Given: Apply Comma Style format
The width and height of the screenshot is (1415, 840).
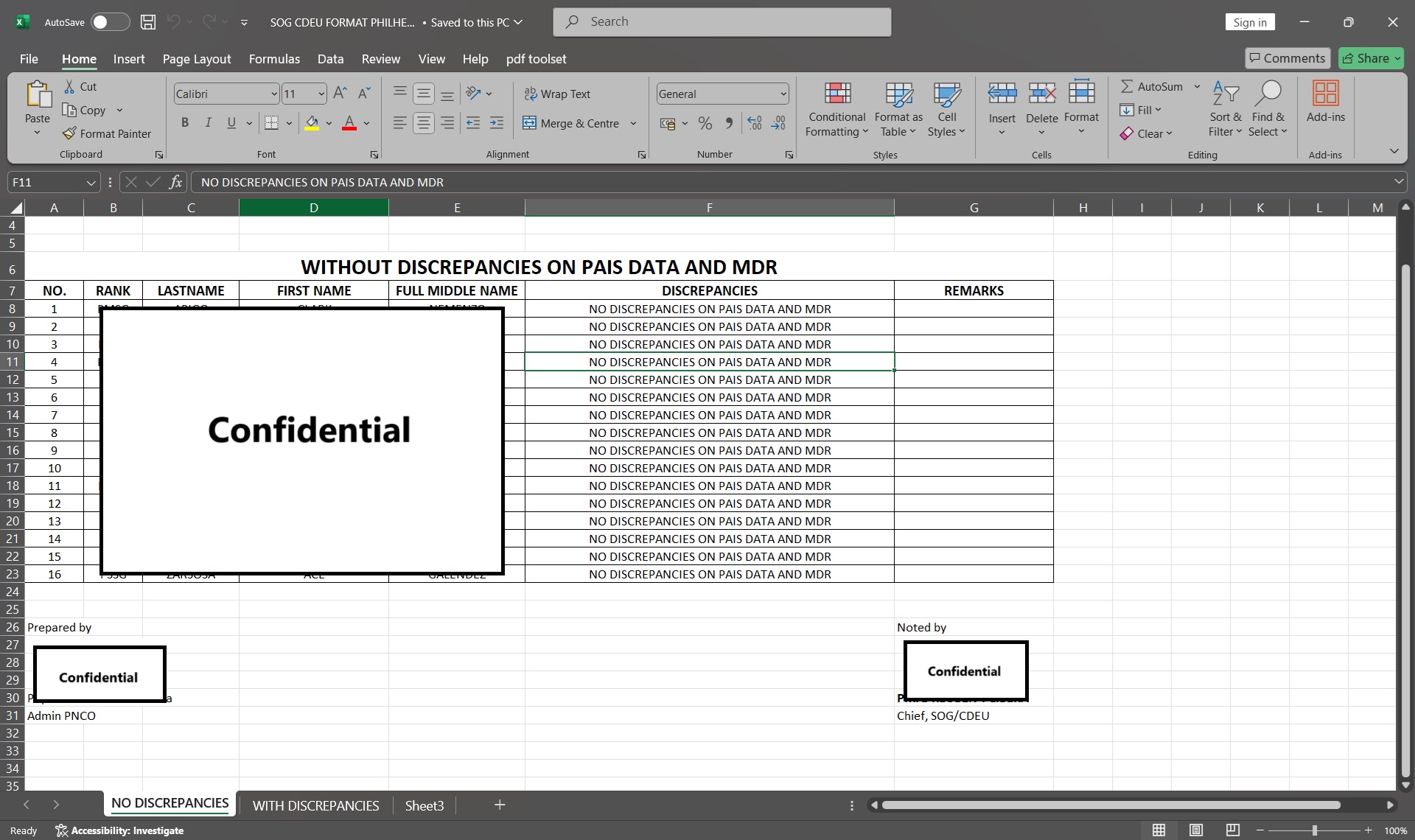Looking at the screenshot, I should click(729, 123).
